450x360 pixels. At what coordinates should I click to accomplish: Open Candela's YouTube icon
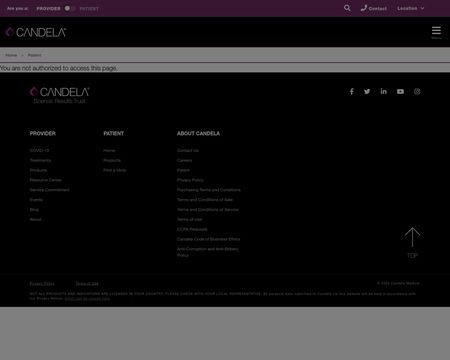(400, 91)
